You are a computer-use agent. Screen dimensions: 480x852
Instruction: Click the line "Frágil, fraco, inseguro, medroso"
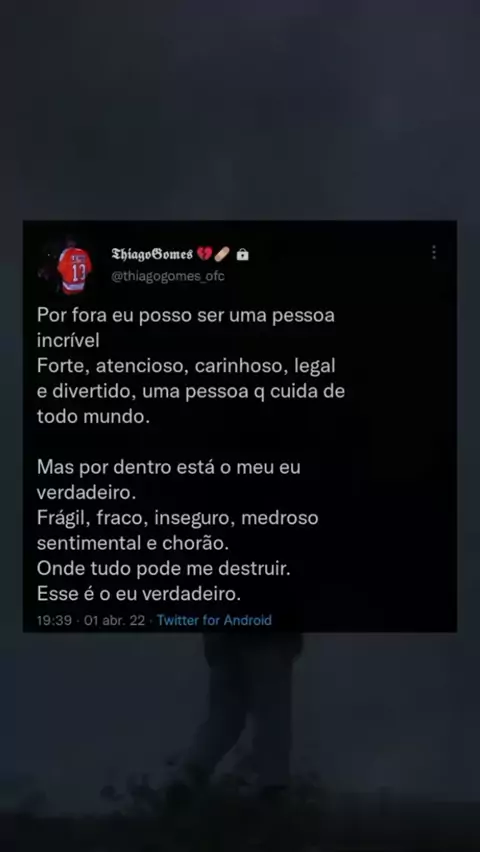178,518
